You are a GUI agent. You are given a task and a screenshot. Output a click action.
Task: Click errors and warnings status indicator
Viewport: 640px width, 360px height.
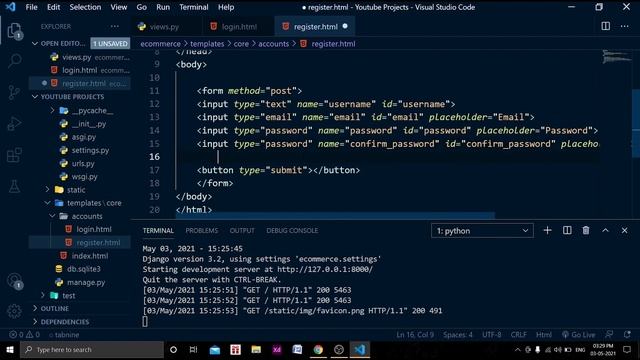coord(24,335)
